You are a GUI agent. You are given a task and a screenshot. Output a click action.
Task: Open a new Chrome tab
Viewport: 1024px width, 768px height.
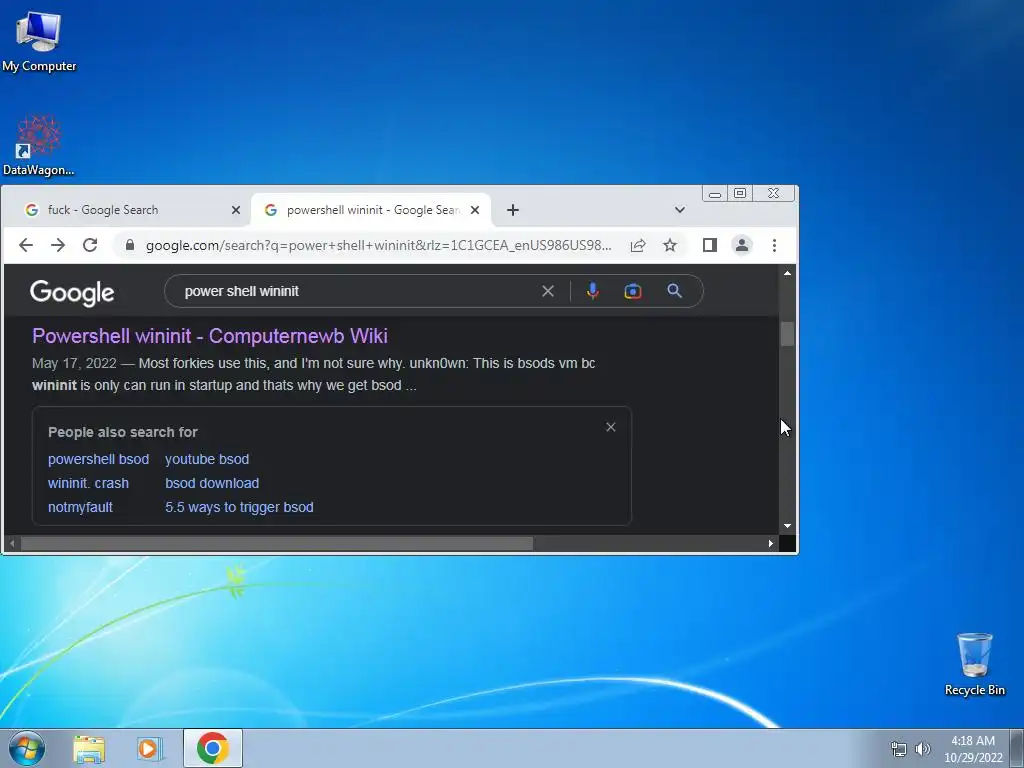tap(513, 210)
